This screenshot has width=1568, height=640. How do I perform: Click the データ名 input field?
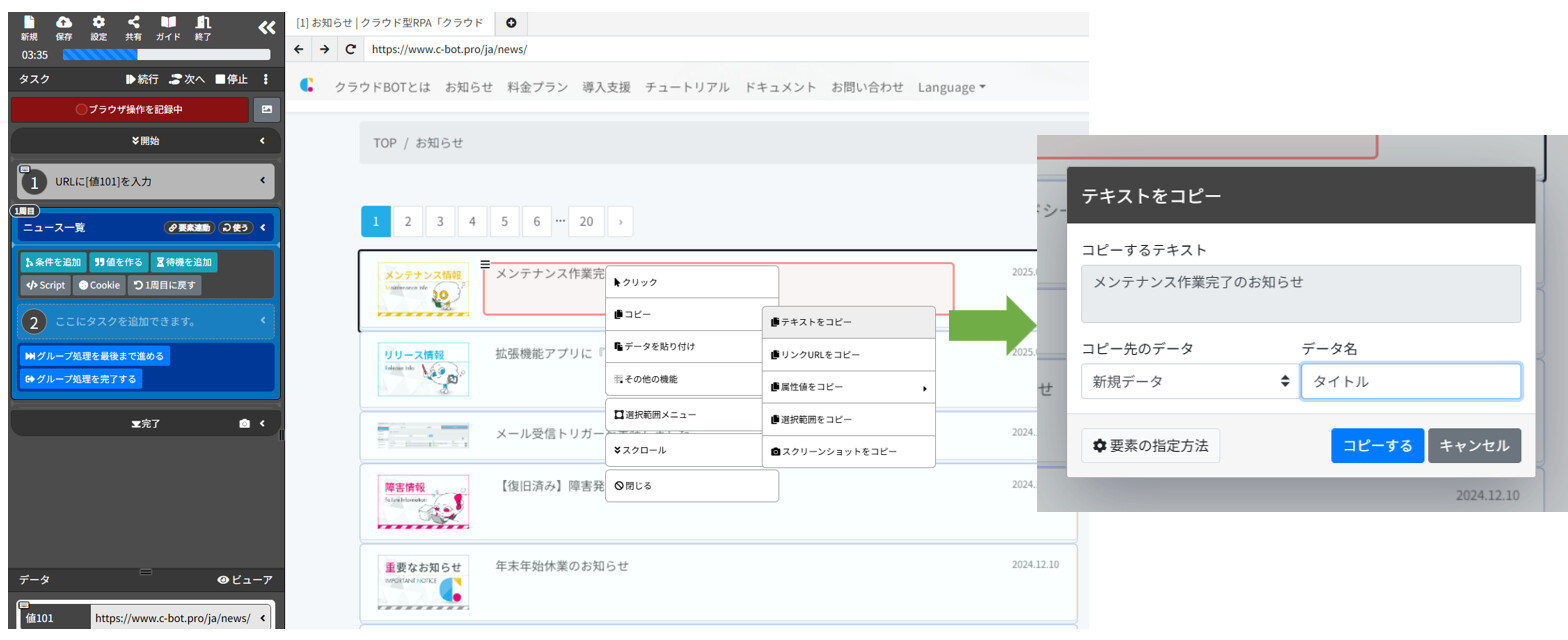(x=1411, y=381)
